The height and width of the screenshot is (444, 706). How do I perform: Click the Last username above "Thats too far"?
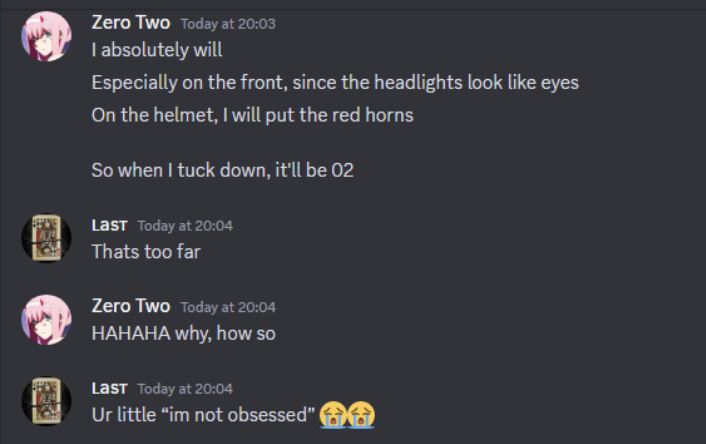(x=109, y=225)
